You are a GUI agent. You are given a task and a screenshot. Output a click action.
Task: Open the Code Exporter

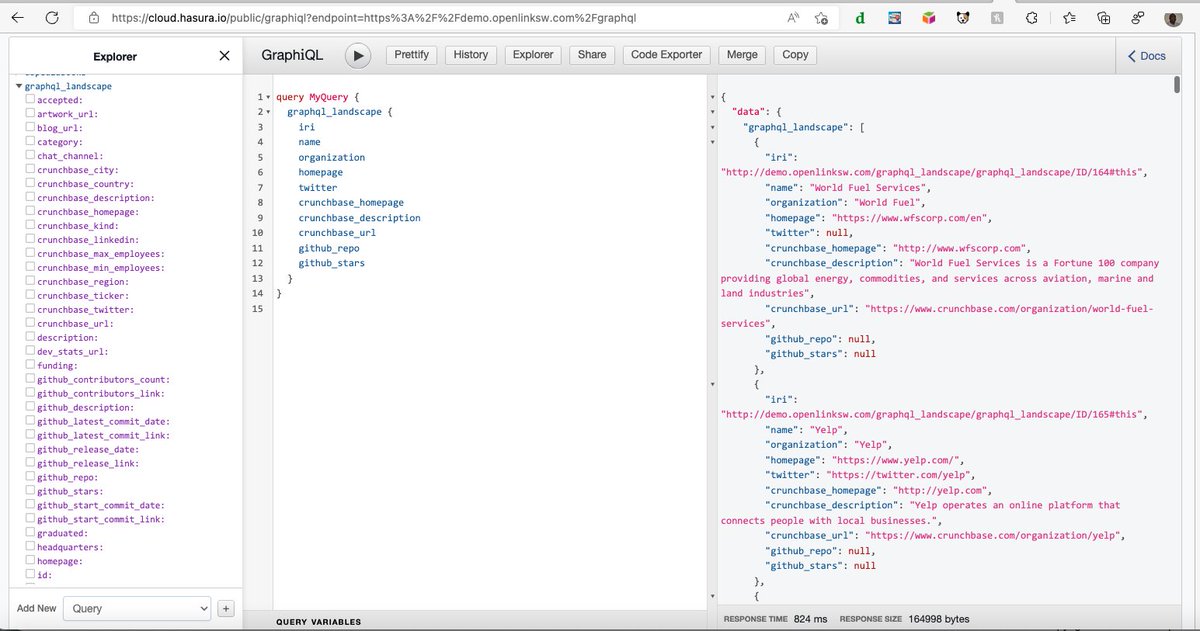[667, 55]
